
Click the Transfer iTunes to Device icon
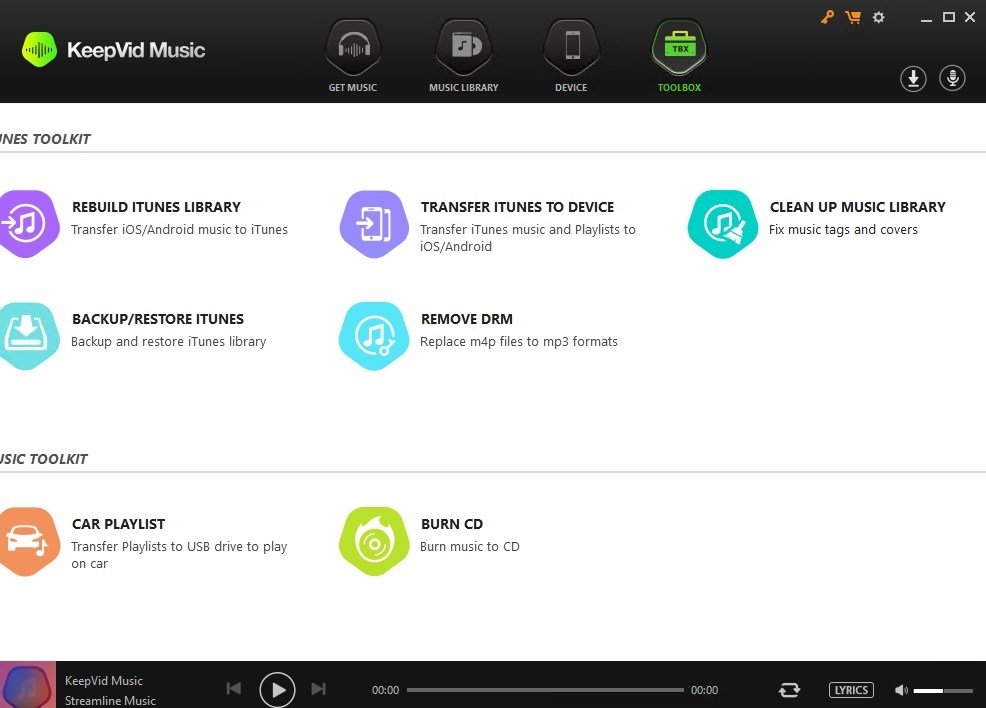click(374, 224)
